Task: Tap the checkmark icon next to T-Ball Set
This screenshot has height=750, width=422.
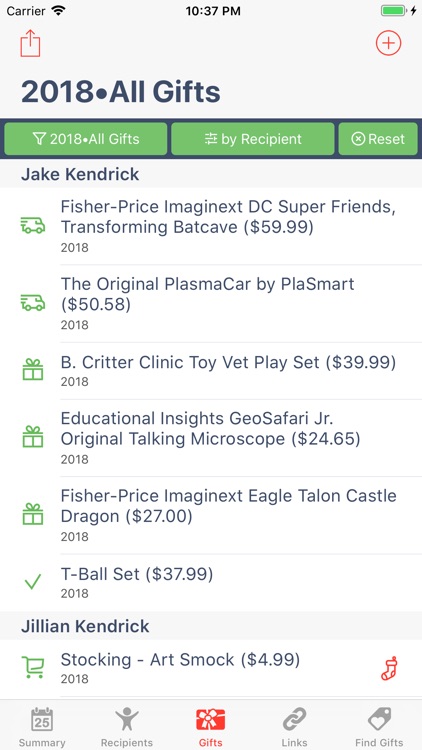Action: tap(33, 582)
